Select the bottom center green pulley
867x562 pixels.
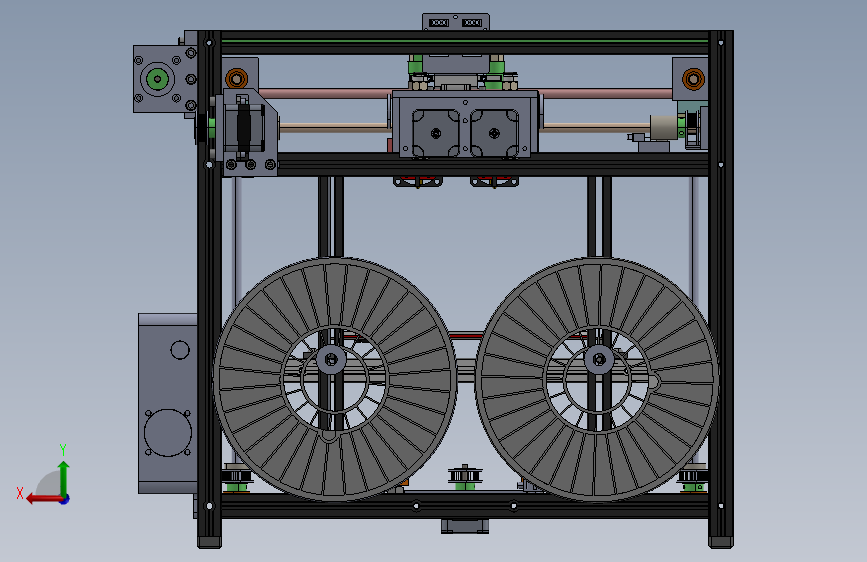tap(464, 477)
